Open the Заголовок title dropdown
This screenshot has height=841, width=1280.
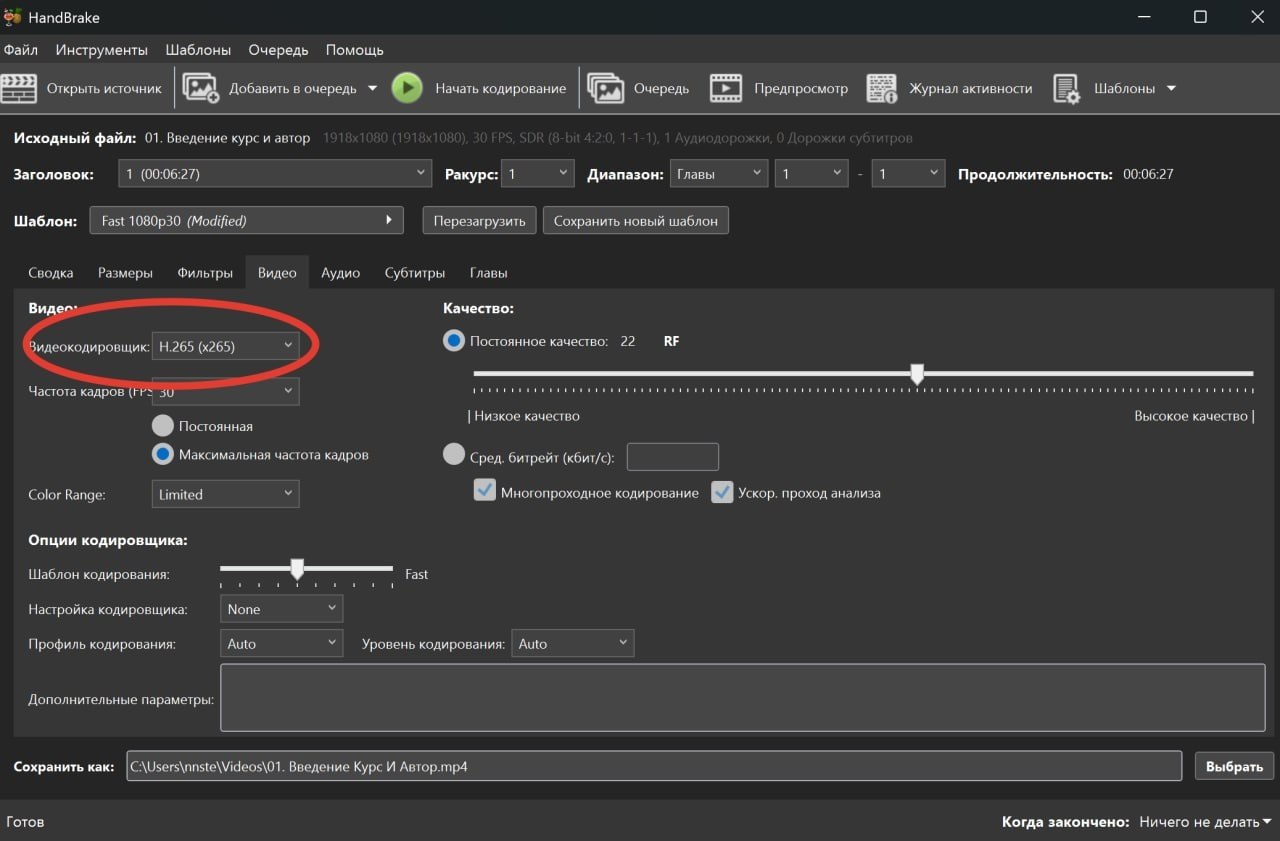coord(275,174)
